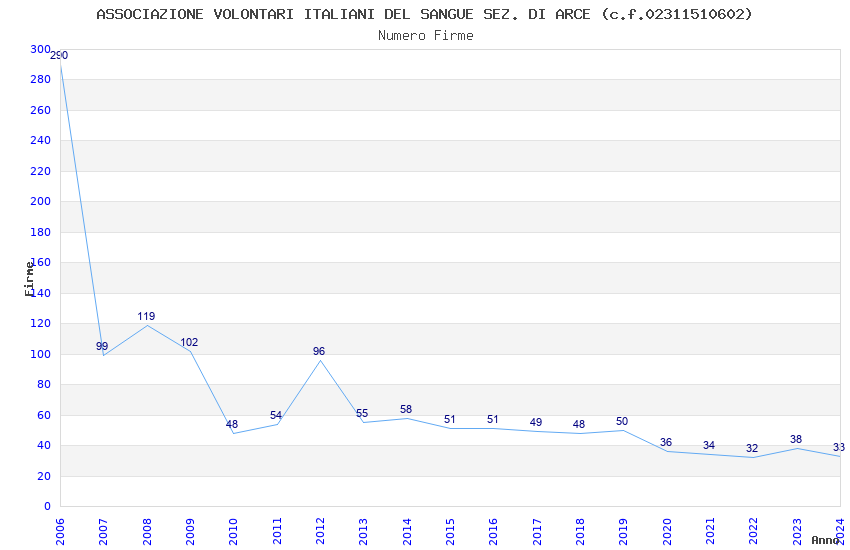Click the 290 data label at 2006
Viewport: 850px width, 550px height.
click(x=59, y=55)
